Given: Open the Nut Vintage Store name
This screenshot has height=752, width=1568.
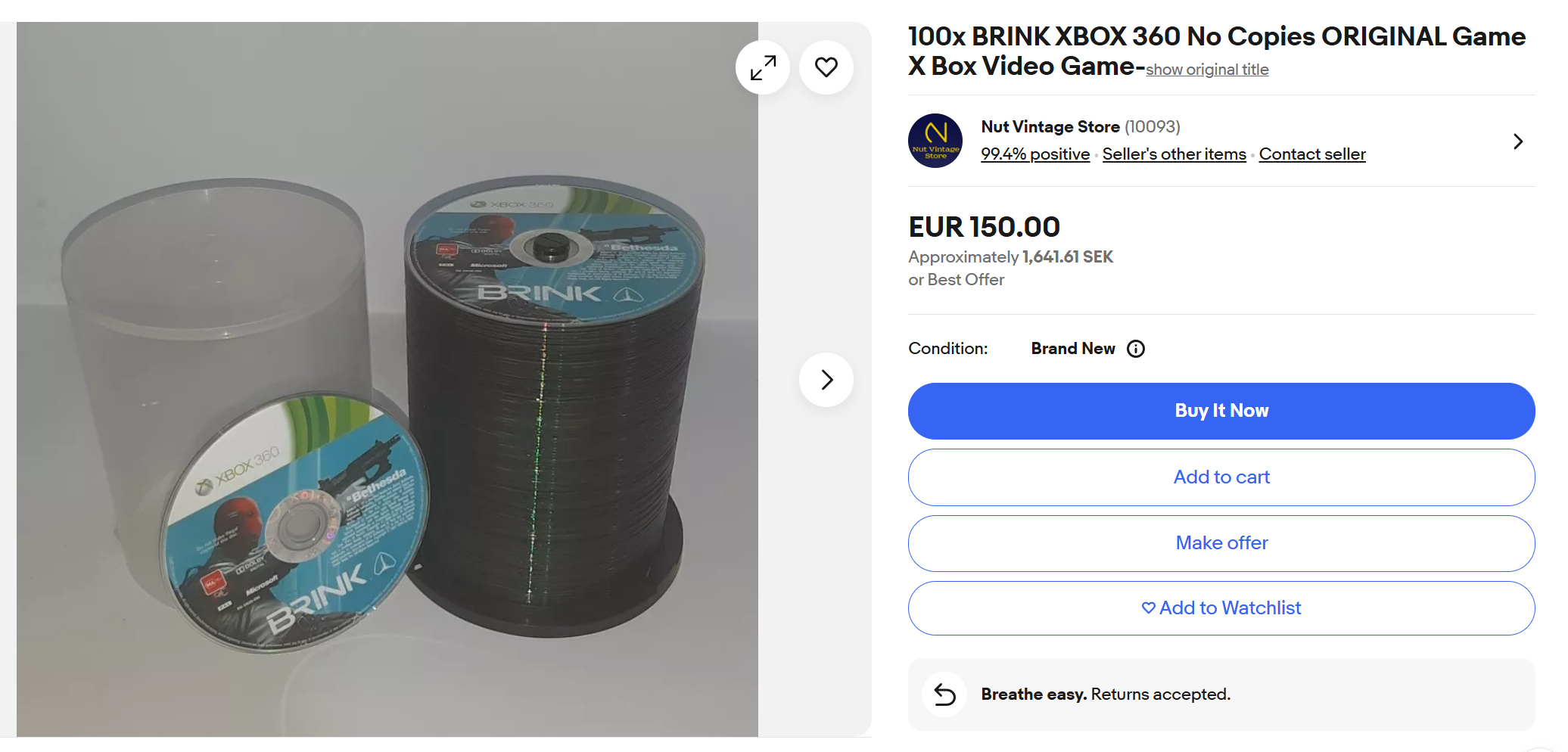Looking at the screenshot, I should click(1050, 127).
